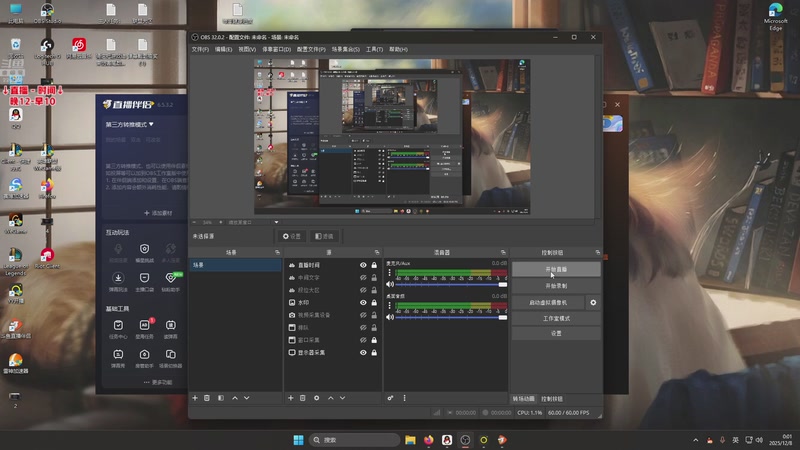Open the 编辑(E) menu

223,49
